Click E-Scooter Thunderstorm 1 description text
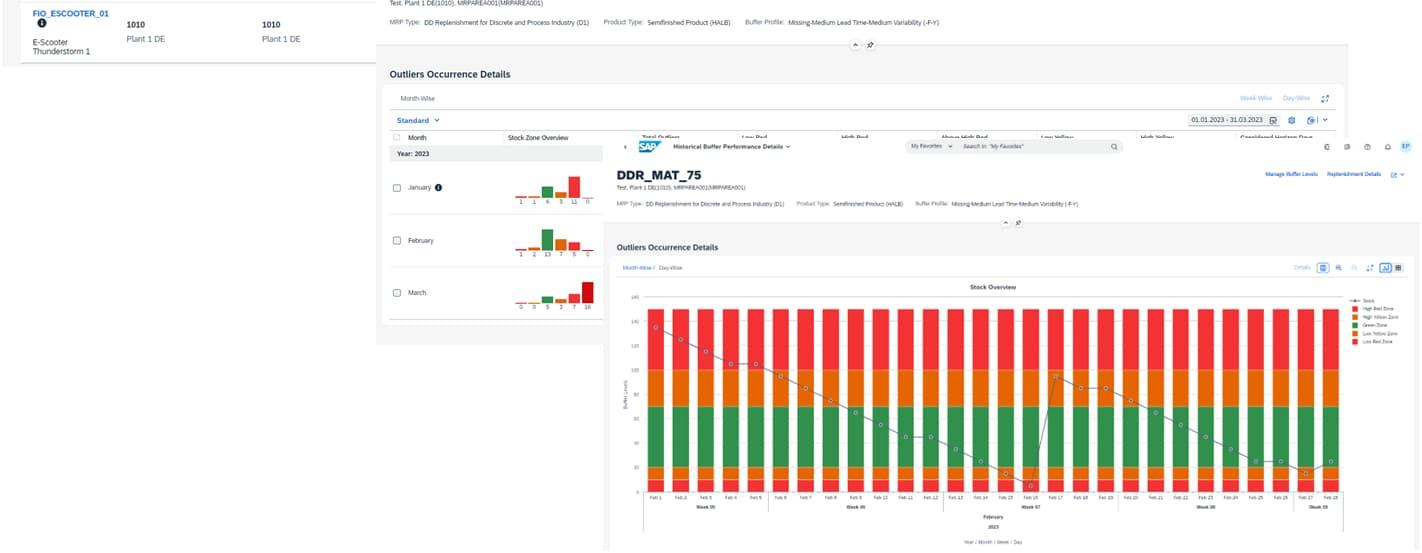This screenshot has width=1422, height=553. [61, 47]
